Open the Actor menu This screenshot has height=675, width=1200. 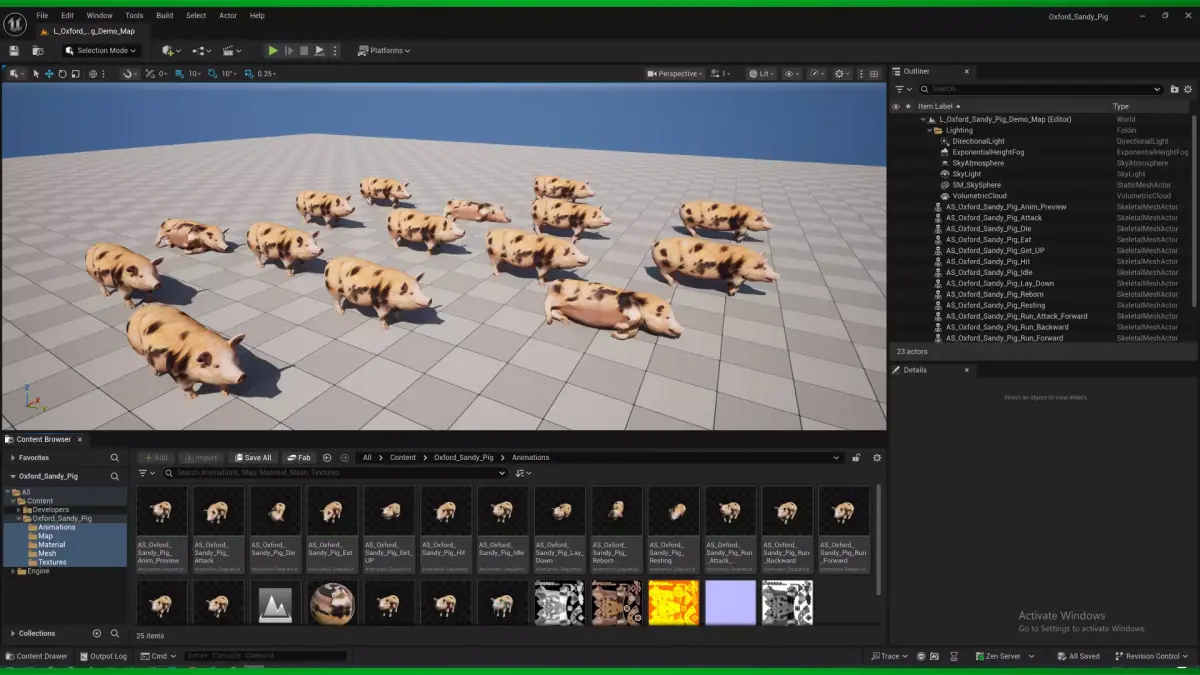coord(228,16)
